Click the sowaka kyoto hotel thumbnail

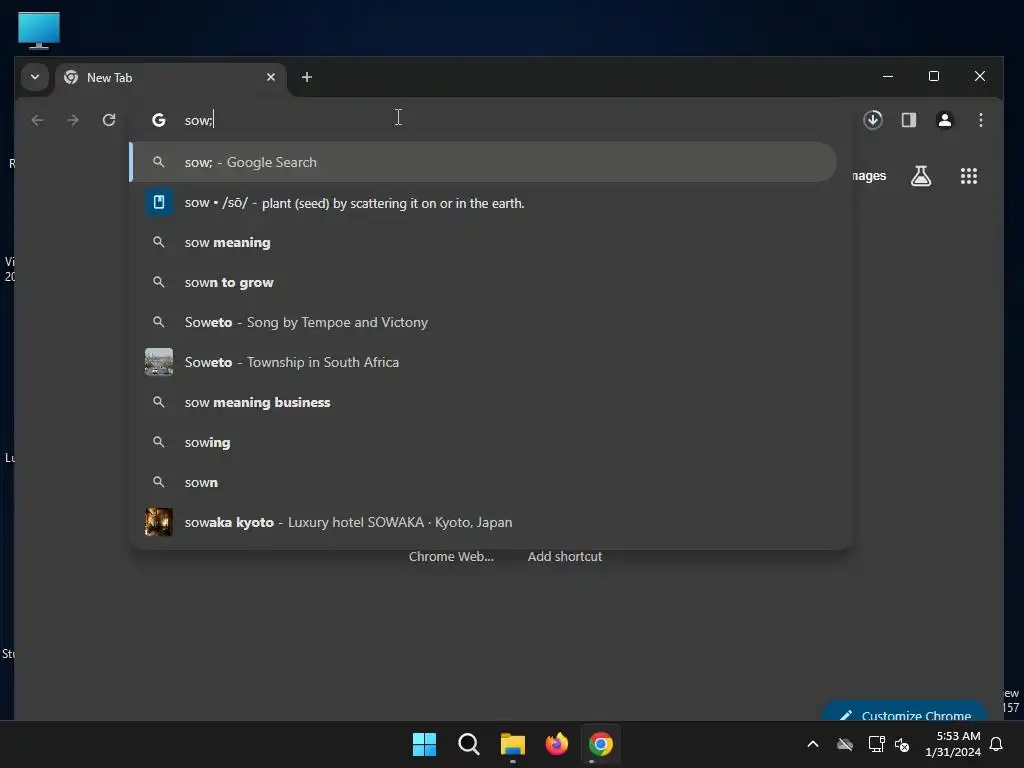coord(159,522)
